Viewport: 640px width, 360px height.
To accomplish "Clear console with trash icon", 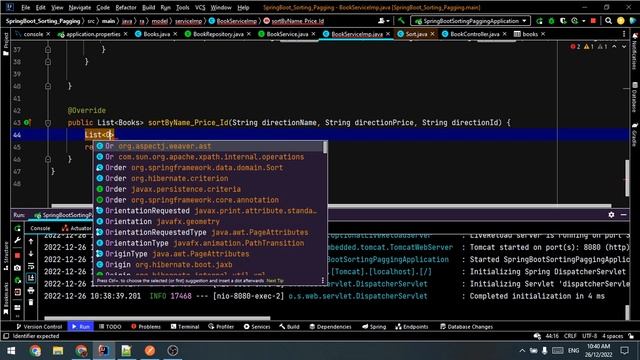I will [x=31, y=302].
